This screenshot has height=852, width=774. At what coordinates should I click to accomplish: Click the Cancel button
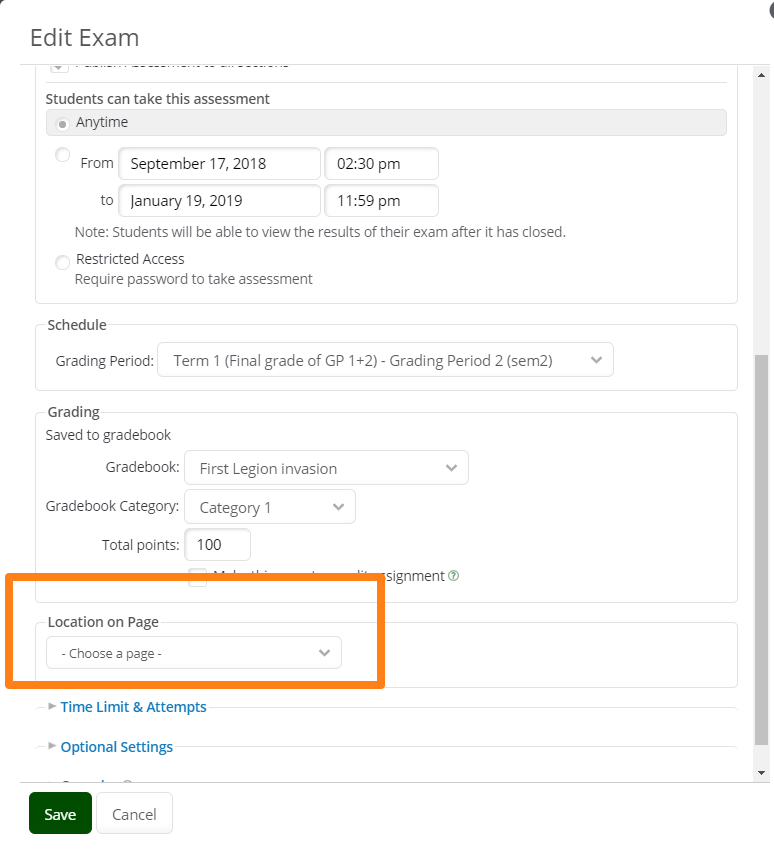click(x=134, y=814)
